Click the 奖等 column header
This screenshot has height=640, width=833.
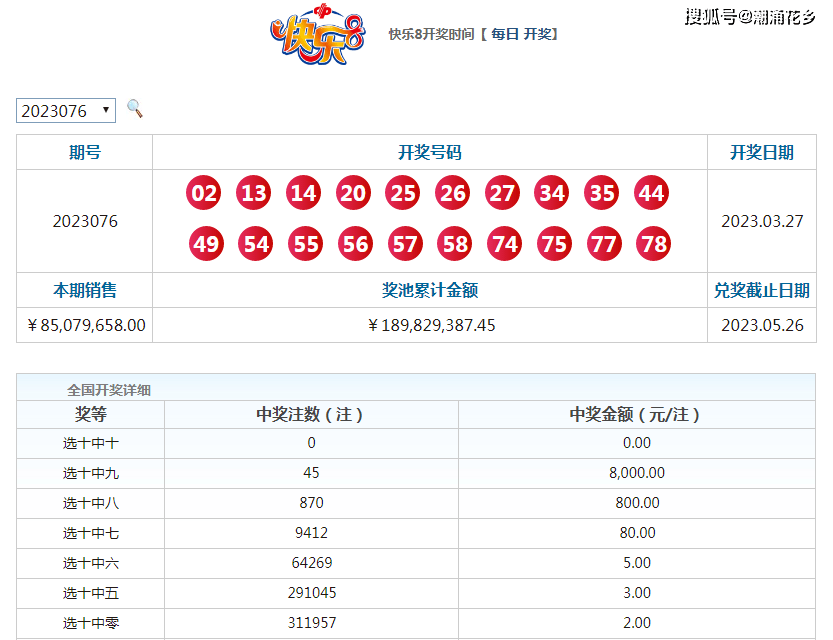click(91, 414)
